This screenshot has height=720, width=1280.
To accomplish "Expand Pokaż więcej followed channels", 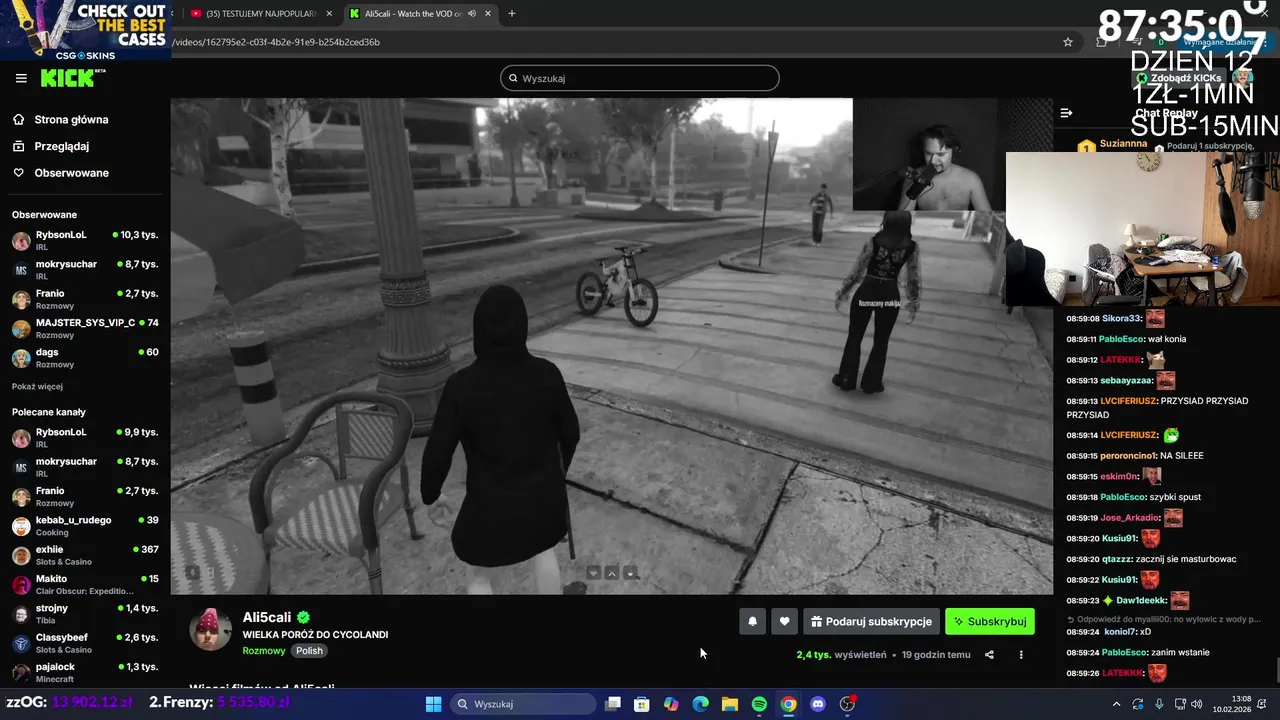I will (37, 387).
